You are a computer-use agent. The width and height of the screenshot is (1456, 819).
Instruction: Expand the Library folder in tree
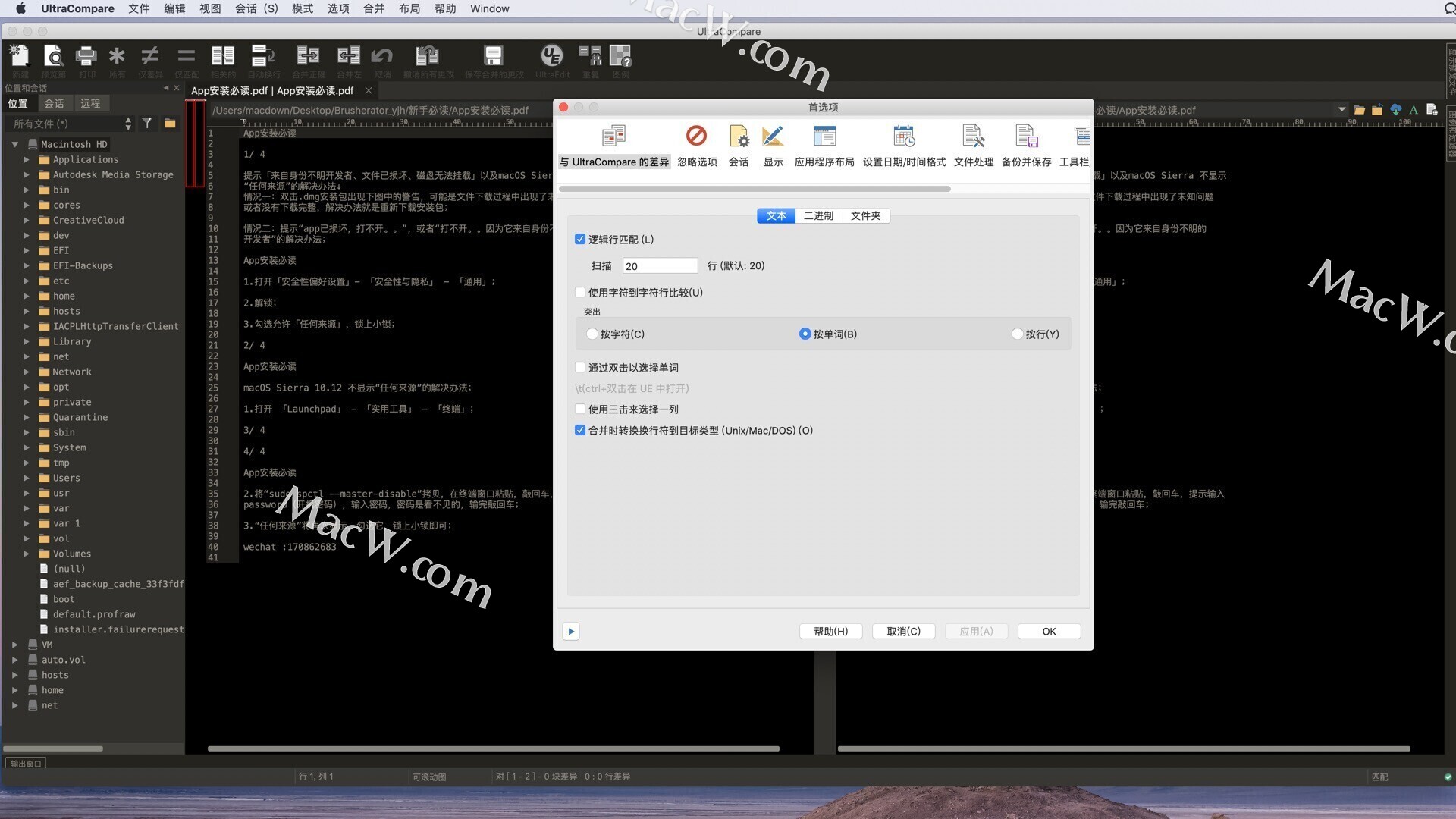coord(27,342)
